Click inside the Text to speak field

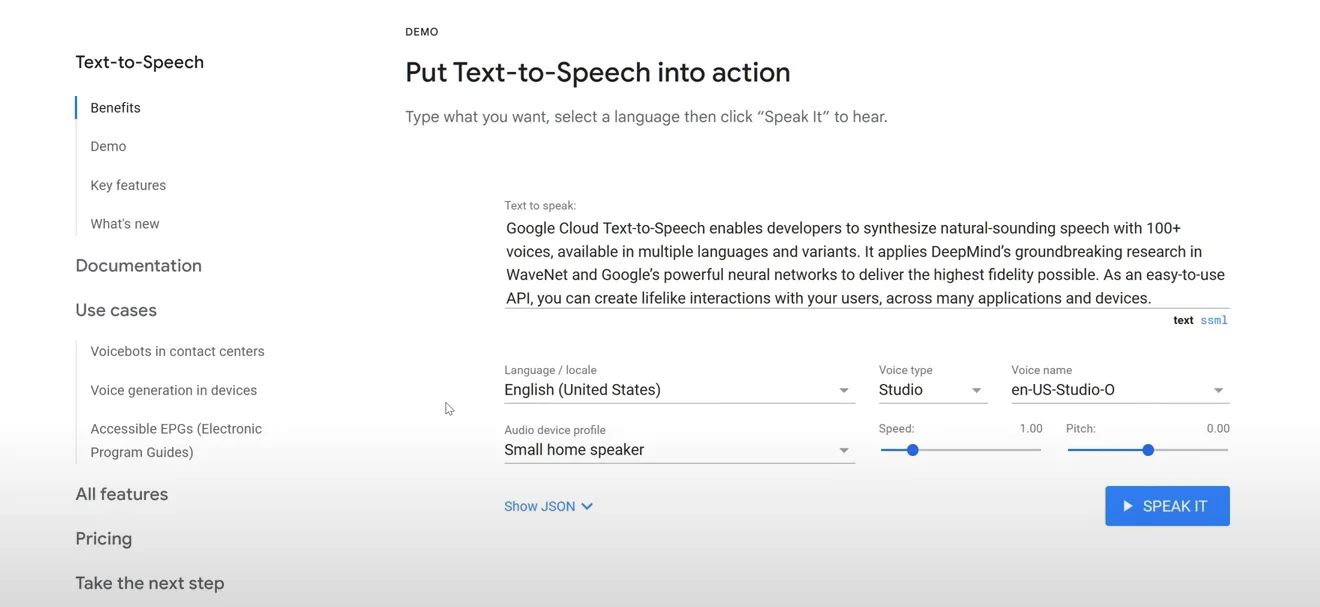(867, 263)
